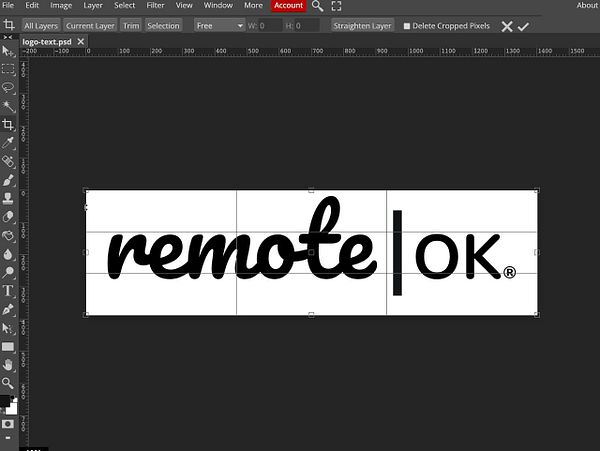Viewport: 600px width, 451px height.
Task: Enable Delete Cropped Pixels checkbox
Action: [x=406, y=26]
